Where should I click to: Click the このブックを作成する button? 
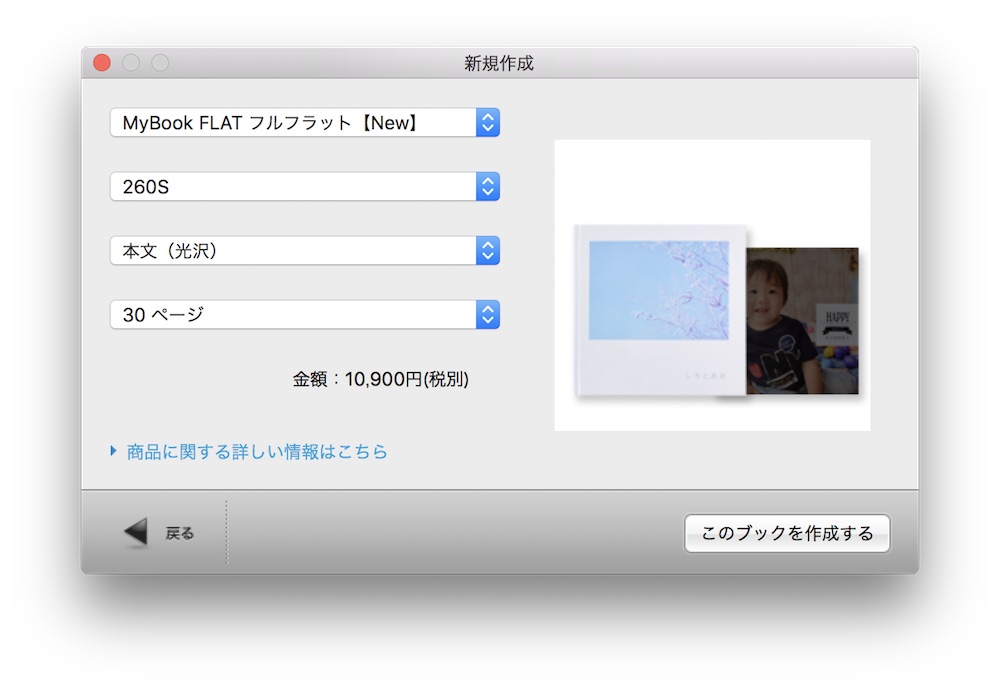(787, 533)
